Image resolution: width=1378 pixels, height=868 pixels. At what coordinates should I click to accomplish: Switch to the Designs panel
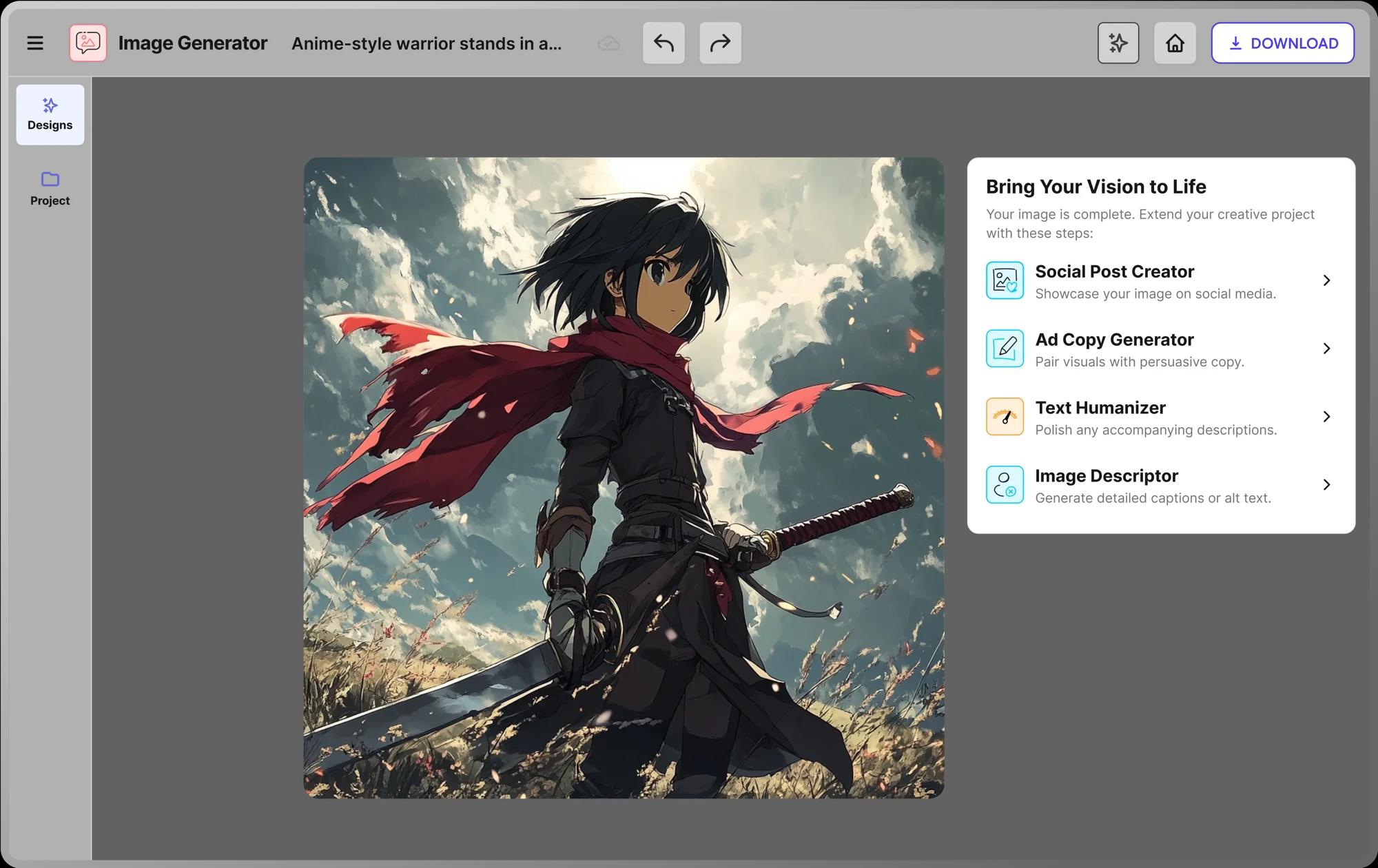[x=50, y=114]
